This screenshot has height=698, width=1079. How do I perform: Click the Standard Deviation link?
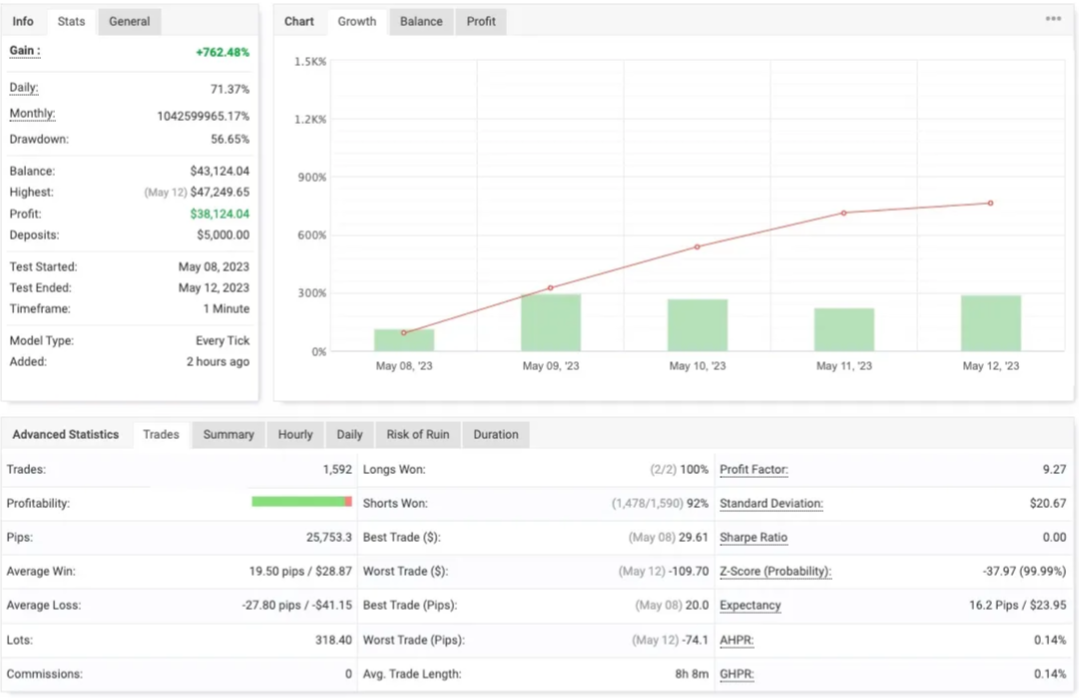[x=770, y=503]
